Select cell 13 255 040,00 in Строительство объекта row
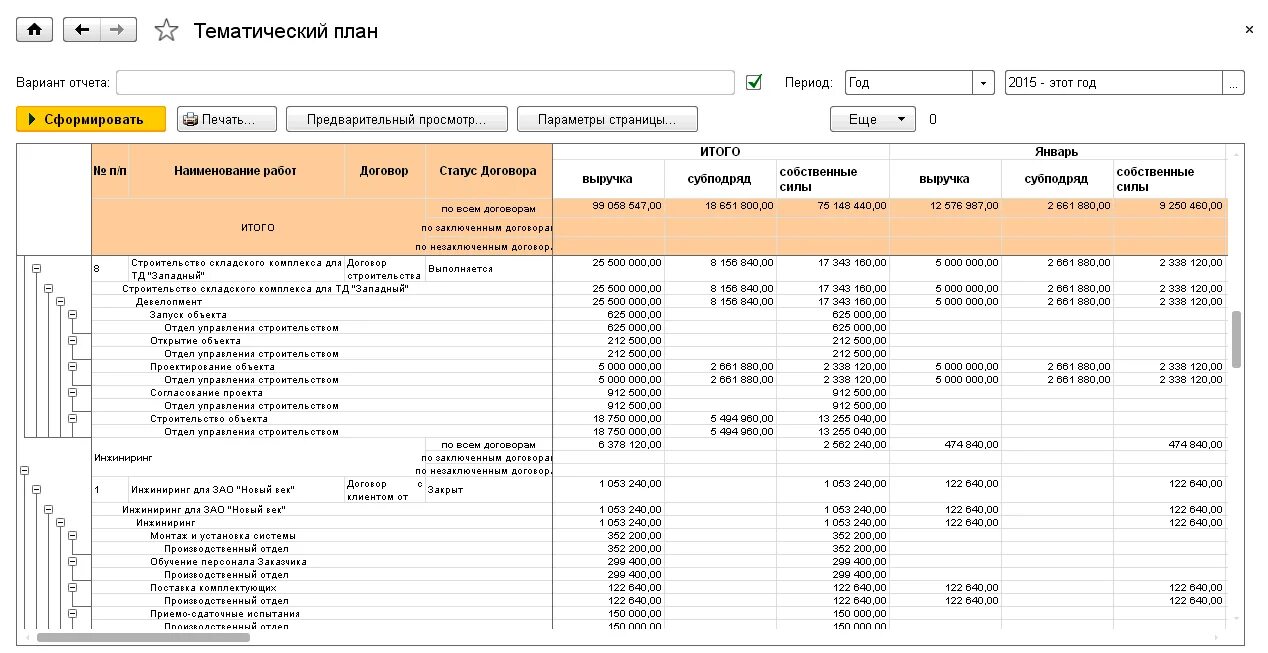Screen dimensions: 1268x653 [x=833, y=419]
